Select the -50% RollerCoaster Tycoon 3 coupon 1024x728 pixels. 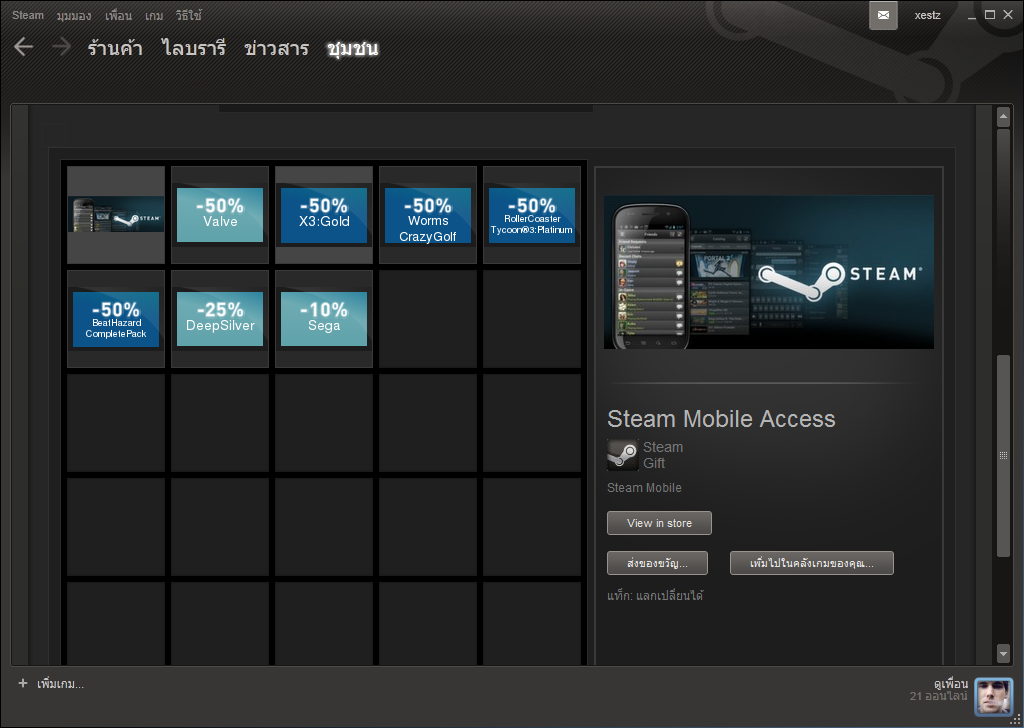532,215
